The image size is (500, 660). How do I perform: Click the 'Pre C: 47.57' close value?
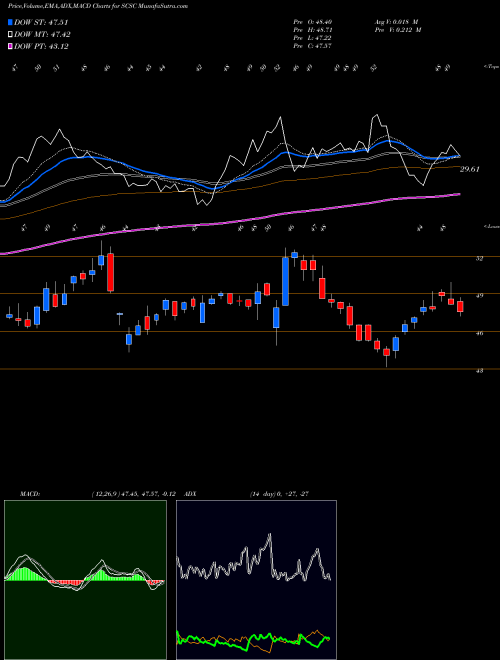[x=313, y=46]
